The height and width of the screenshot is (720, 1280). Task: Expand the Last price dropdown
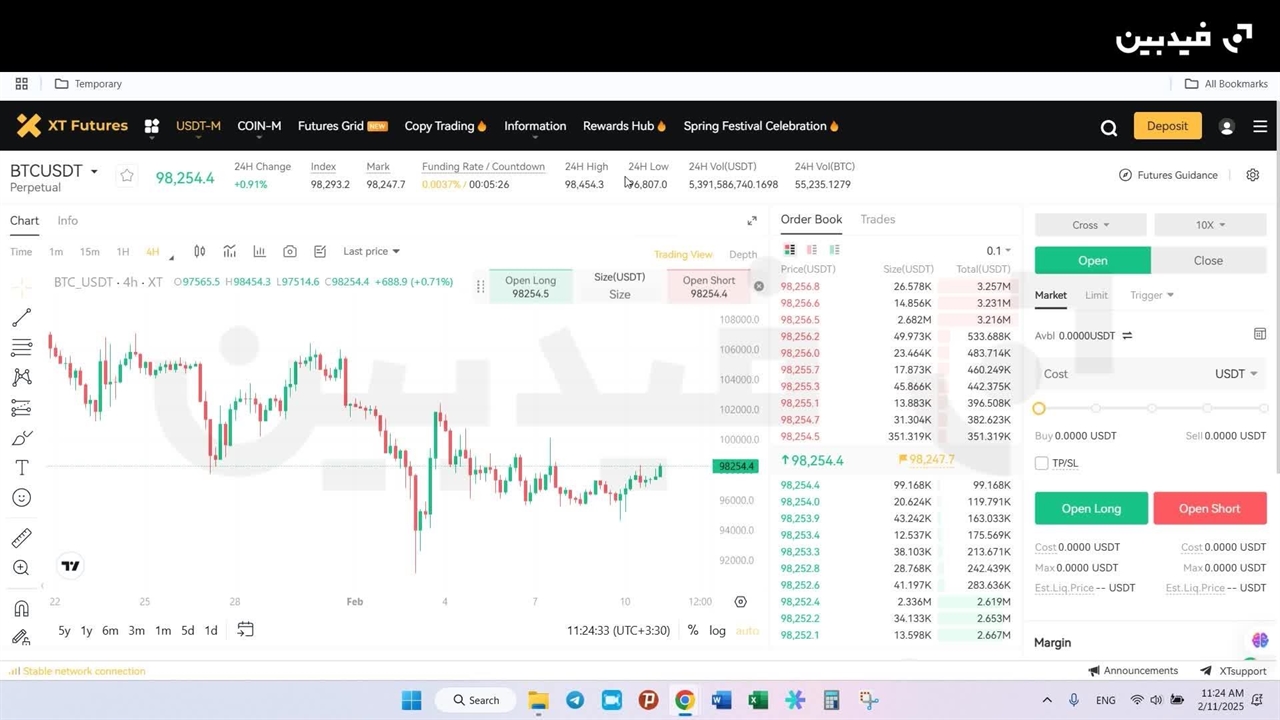tap(371, 252)
